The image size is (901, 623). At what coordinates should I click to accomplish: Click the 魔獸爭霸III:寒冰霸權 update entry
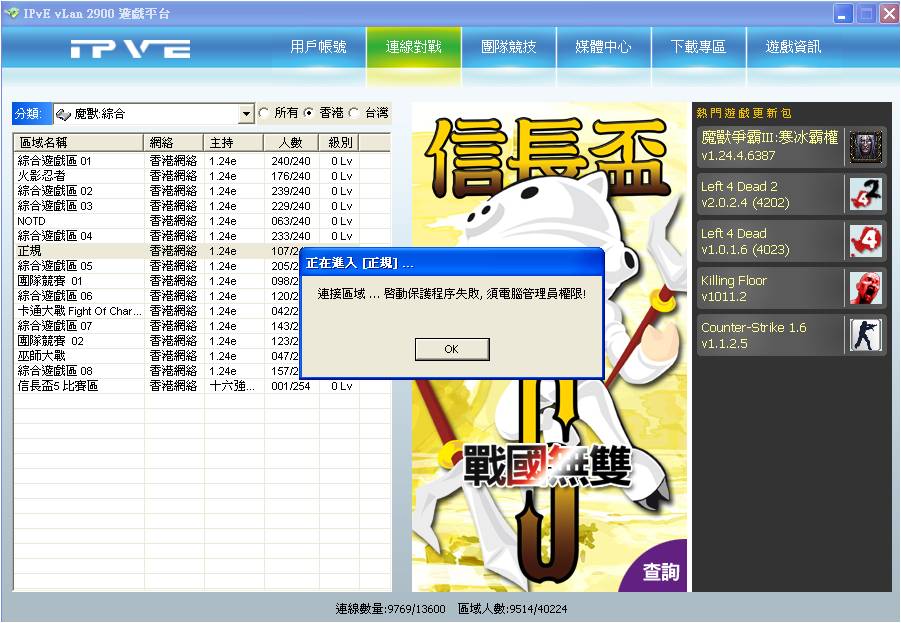click(791, 147)
